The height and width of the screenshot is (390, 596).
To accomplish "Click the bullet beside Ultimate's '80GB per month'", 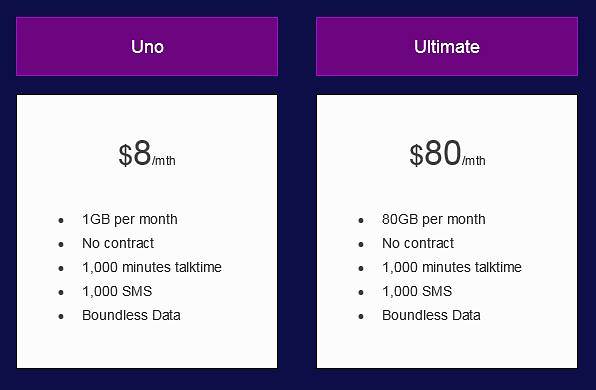I will click(361, 220).
